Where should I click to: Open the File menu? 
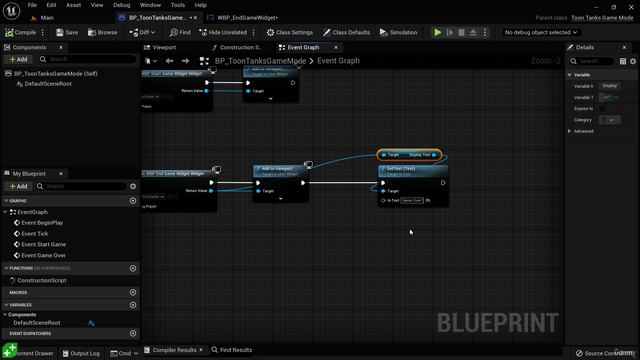(x=32, y=5)
